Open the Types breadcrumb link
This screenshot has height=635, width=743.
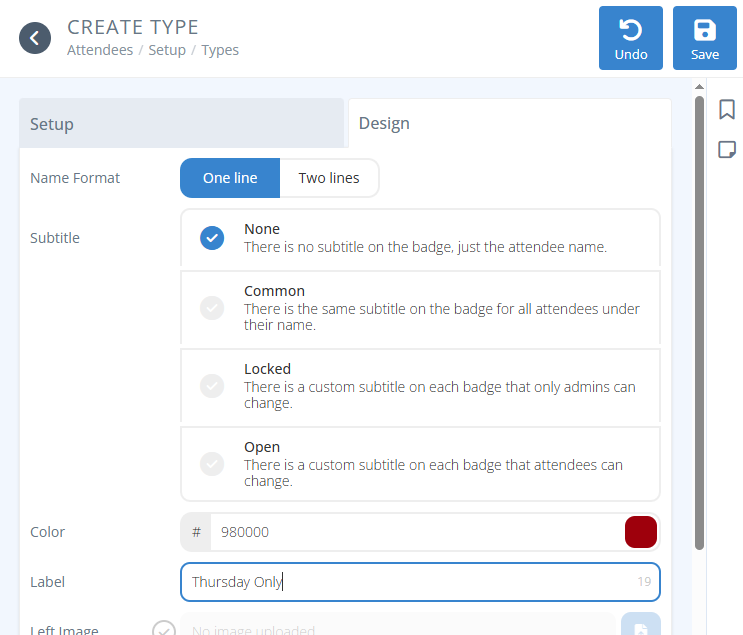[x=220, y=50]
